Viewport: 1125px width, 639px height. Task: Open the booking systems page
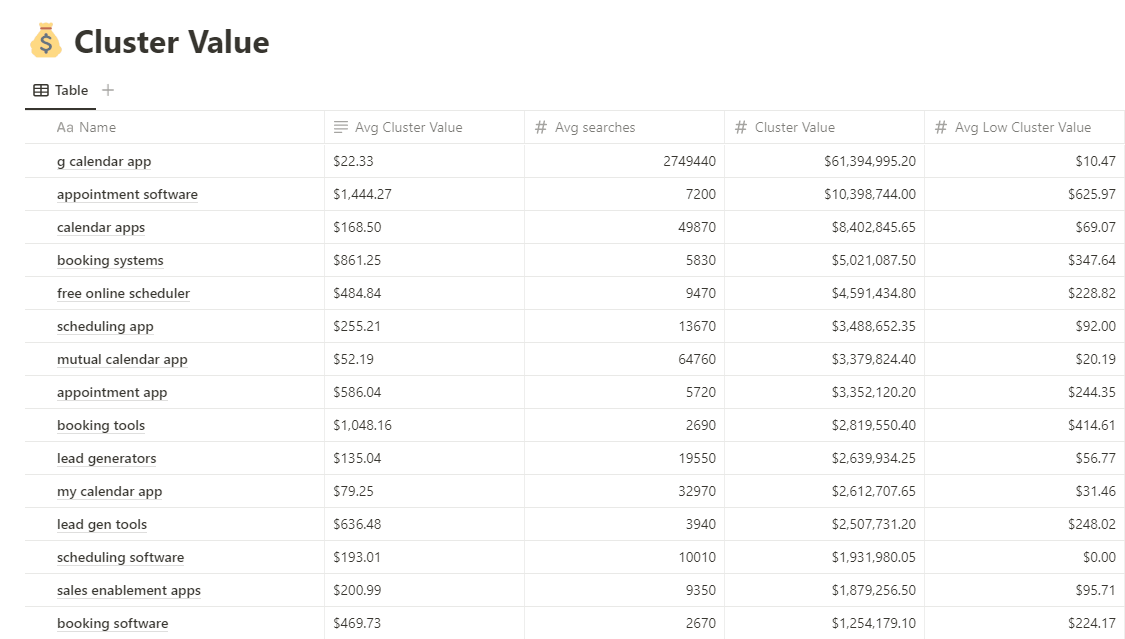click(x=110, y=260)
